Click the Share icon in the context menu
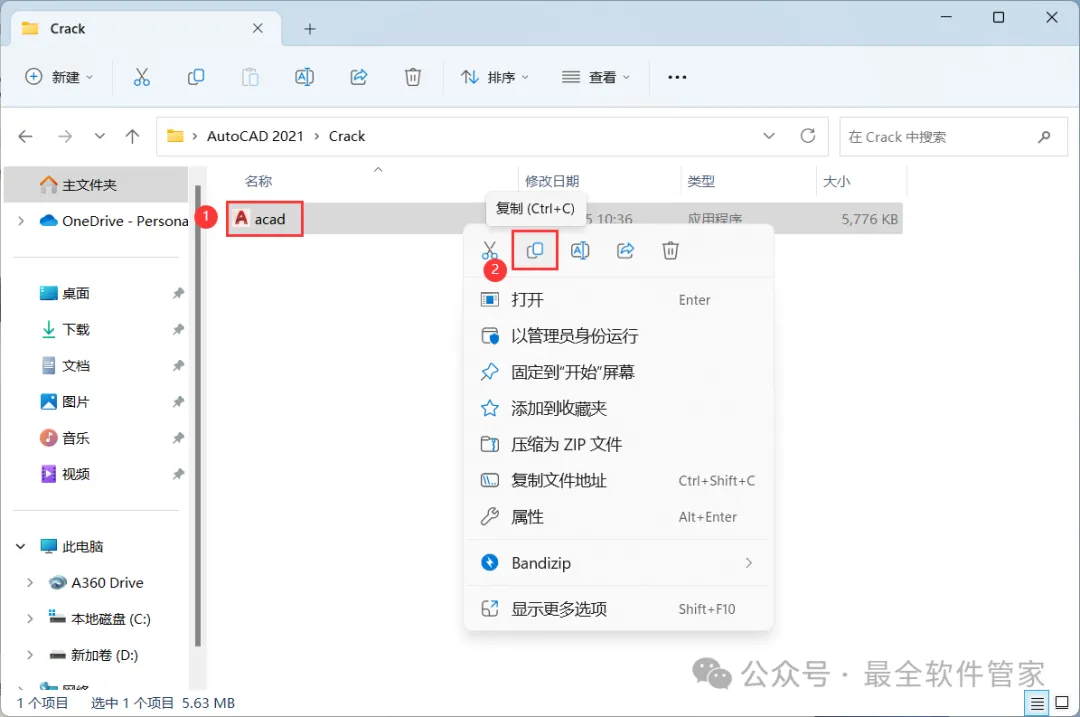Screen dimensions: 1080x717 click(625, 251)
